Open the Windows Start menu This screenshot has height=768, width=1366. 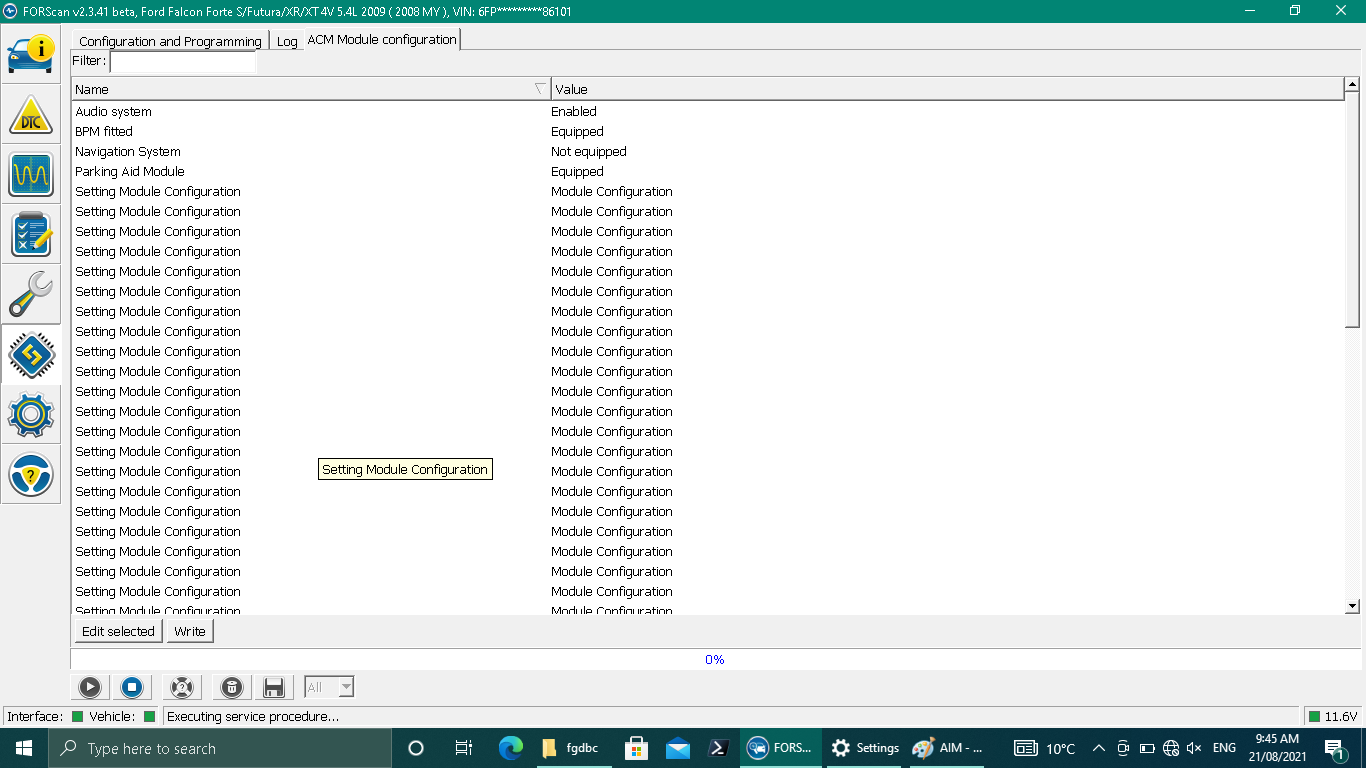click(x=24, y=748)
